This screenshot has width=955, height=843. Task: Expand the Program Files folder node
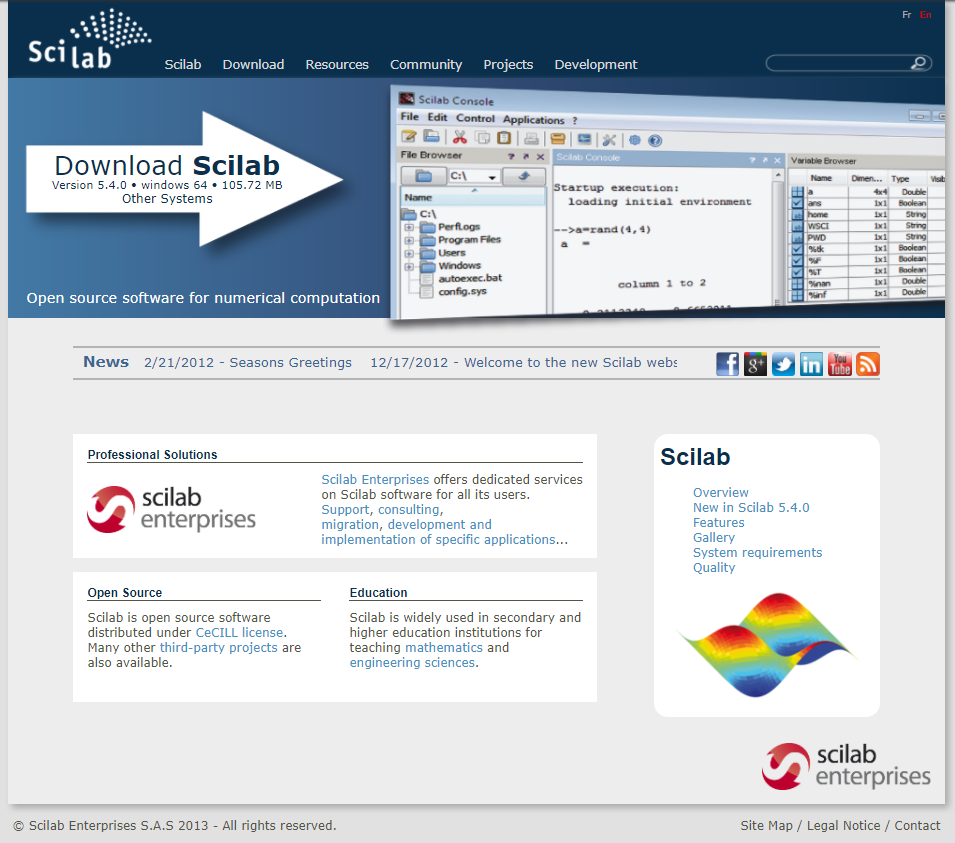click(x=409, y=240)
